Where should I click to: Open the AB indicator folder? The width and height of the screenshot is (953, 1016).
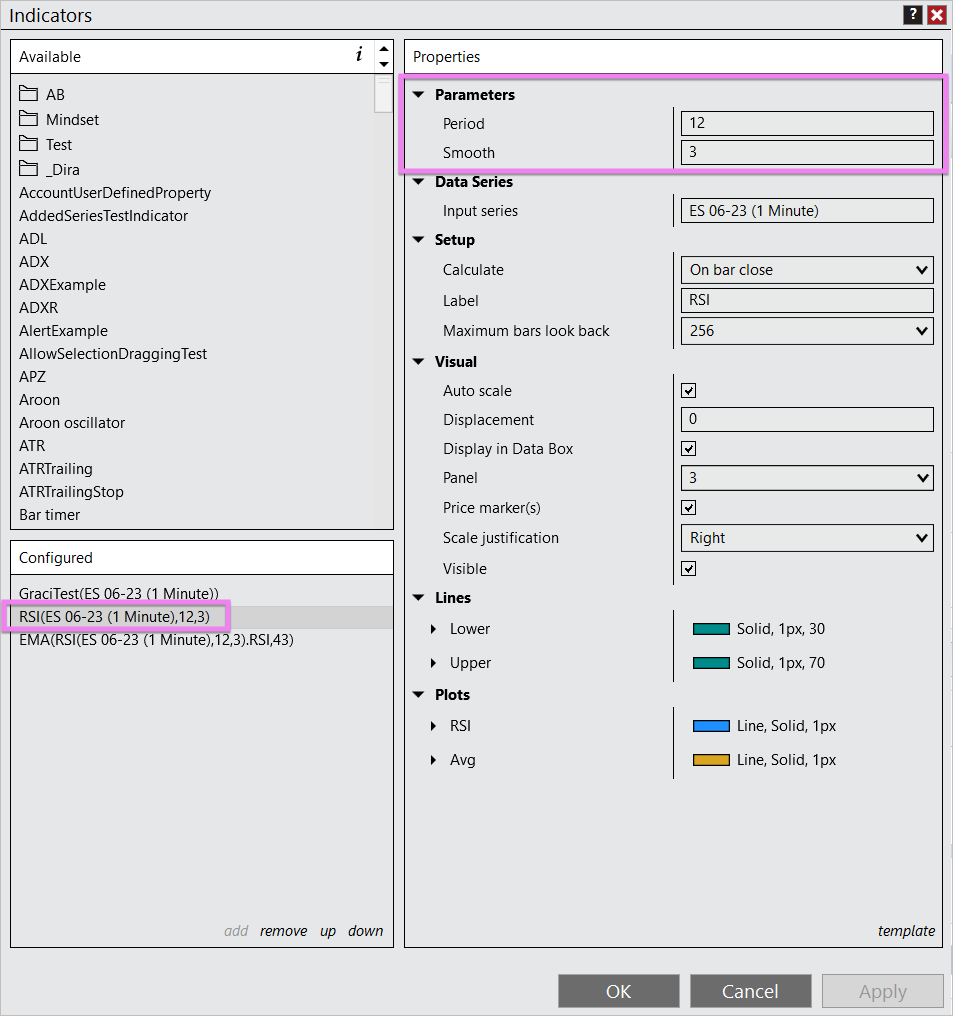click(x=55, y=94)
